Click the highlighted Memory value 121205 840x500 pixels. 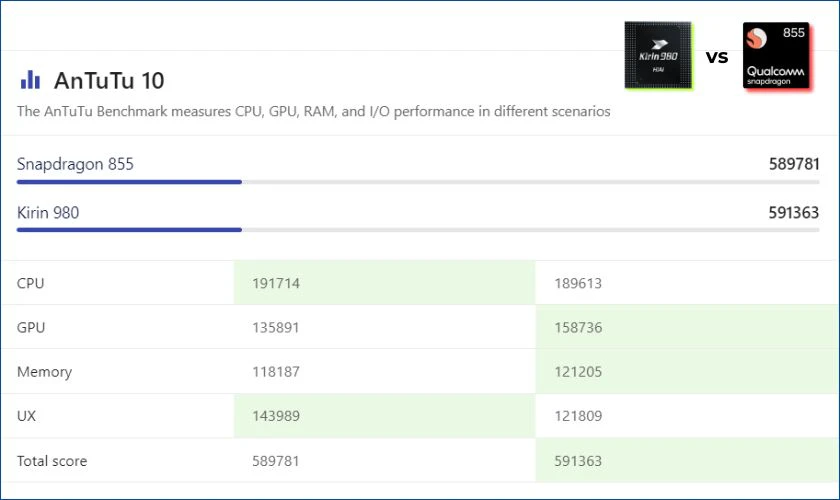[x=578, y=372]
